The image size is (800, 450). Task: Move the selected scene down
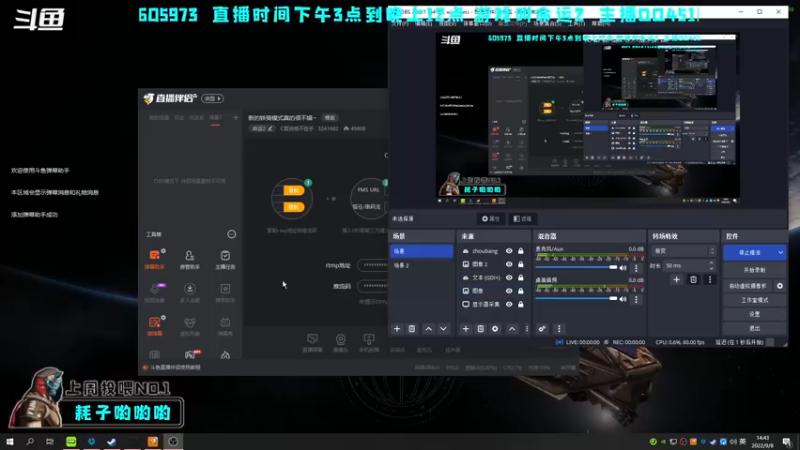443,329
